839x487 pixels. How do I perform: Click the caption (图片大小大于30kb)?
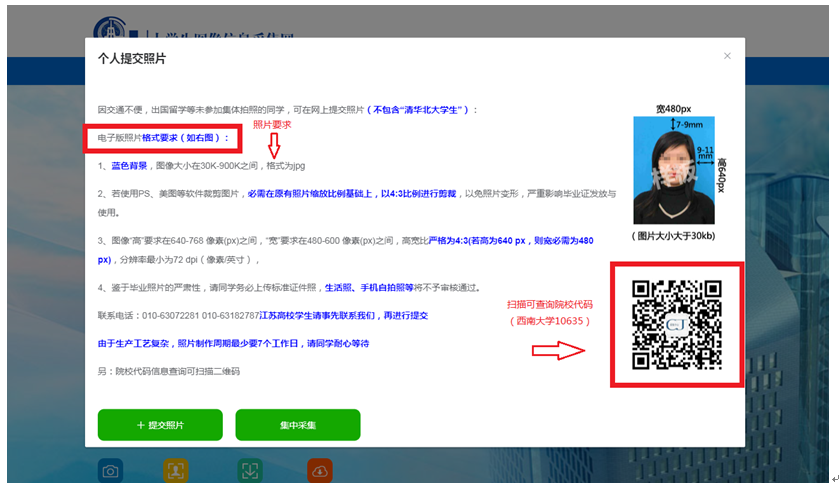pos(674,236)
